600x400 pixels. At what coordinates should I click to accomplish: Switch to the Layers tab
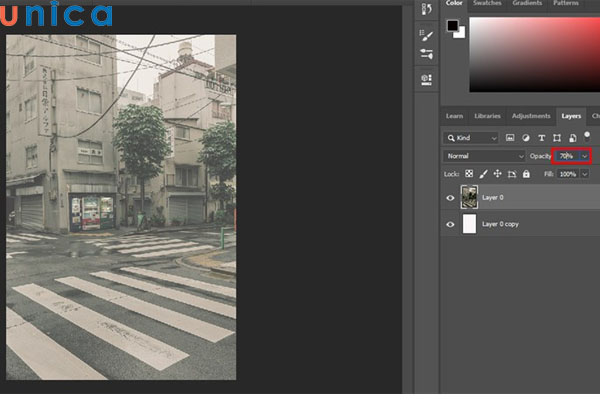point(571,116)
